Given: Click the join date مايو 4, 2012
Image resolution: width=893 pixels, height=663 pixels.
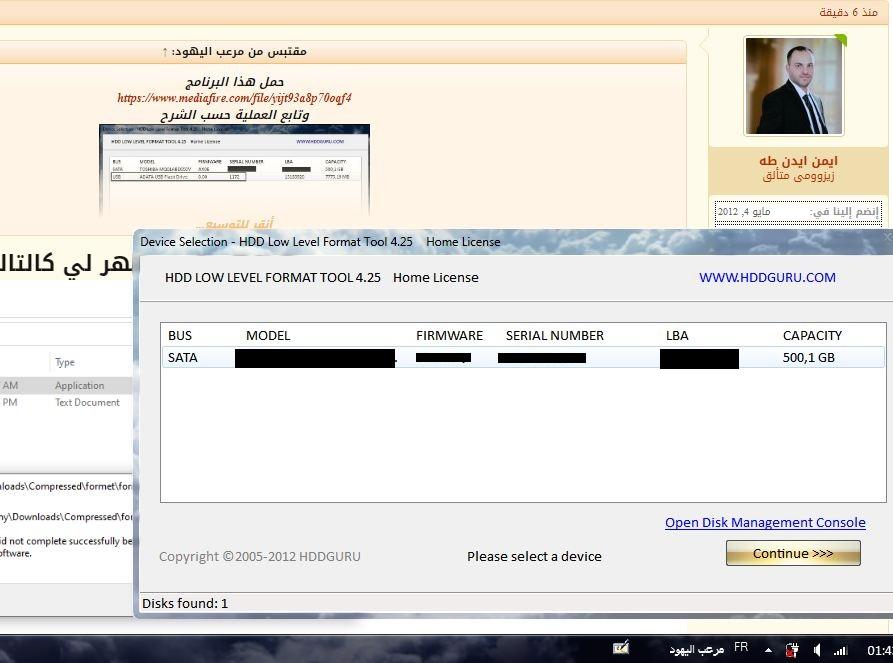Looking at the screenshot, I should click(744, 212).
